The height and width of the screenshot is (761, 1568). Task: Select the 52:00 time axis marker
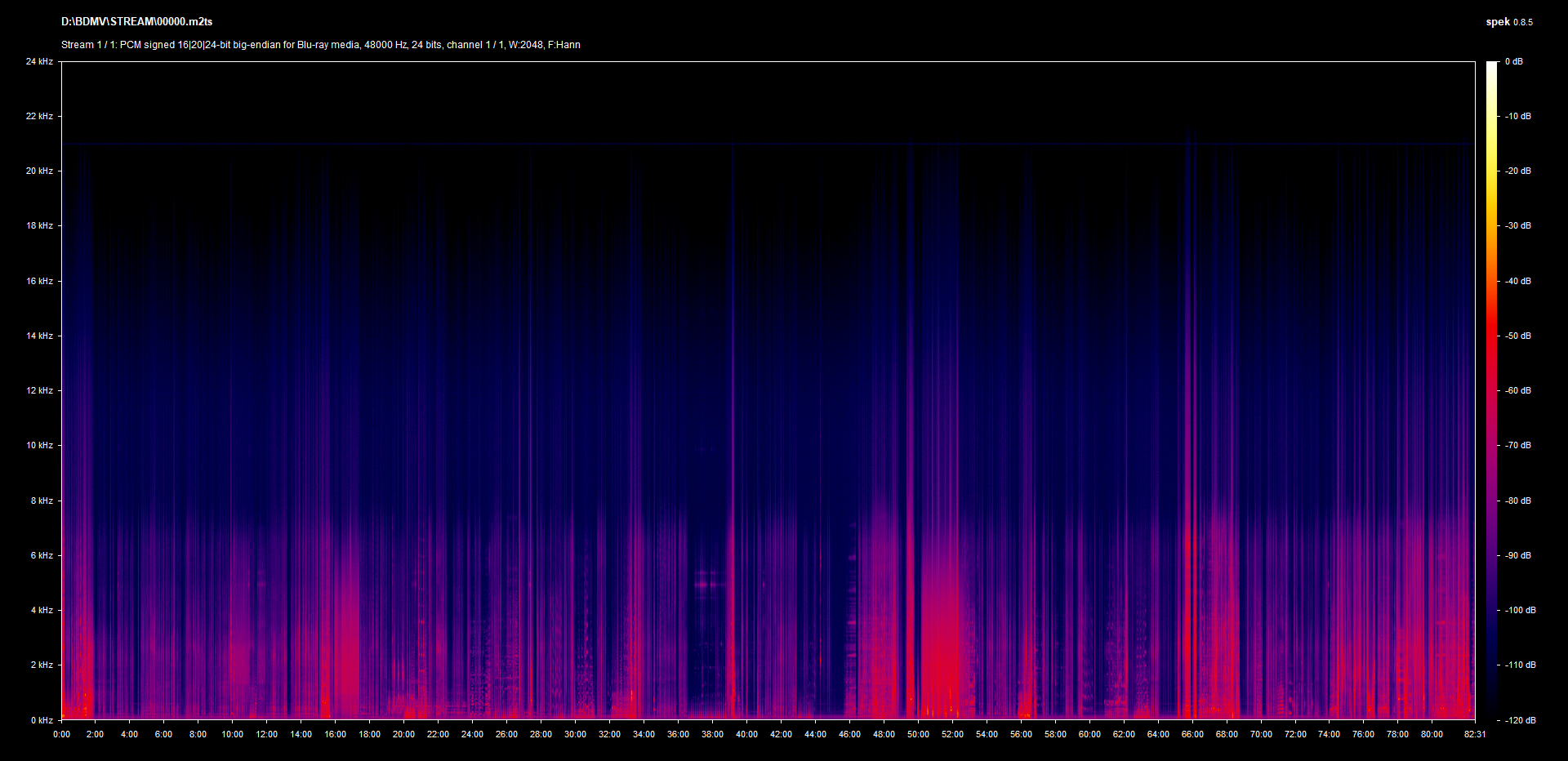click(x=952, y=734)
